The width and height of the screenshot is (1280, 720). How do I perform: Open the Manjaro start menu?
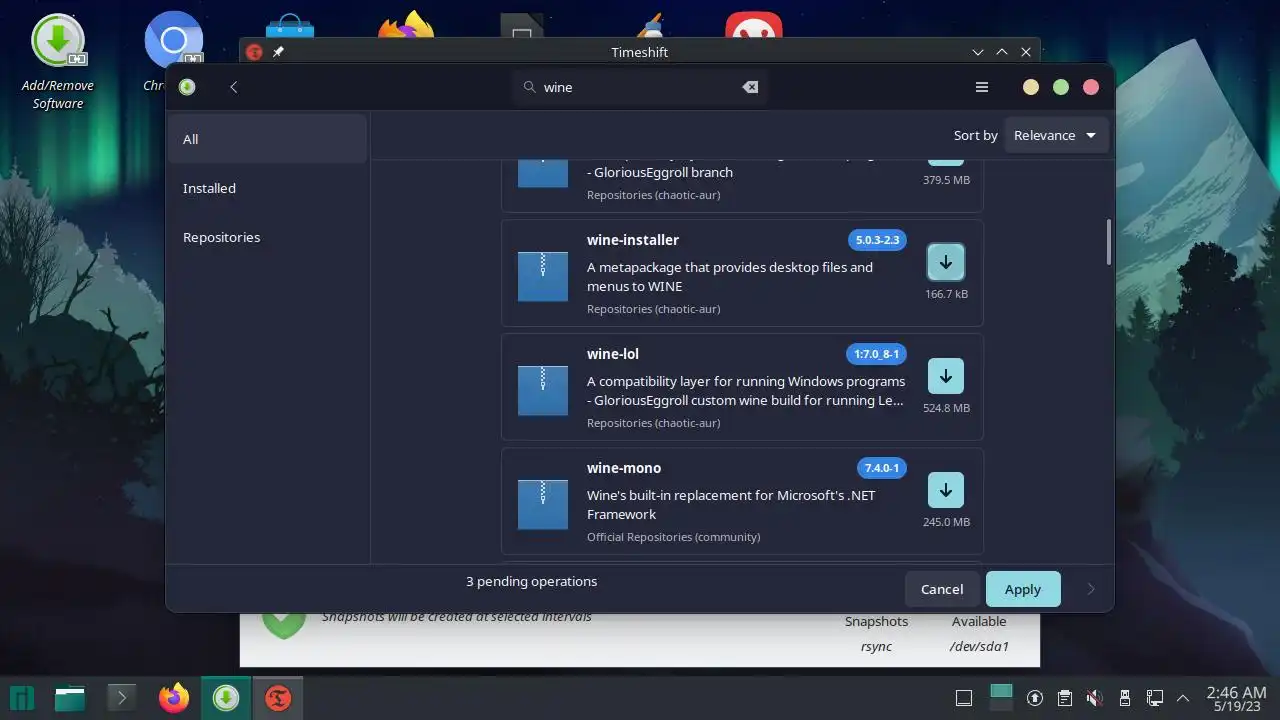[22, 698]
